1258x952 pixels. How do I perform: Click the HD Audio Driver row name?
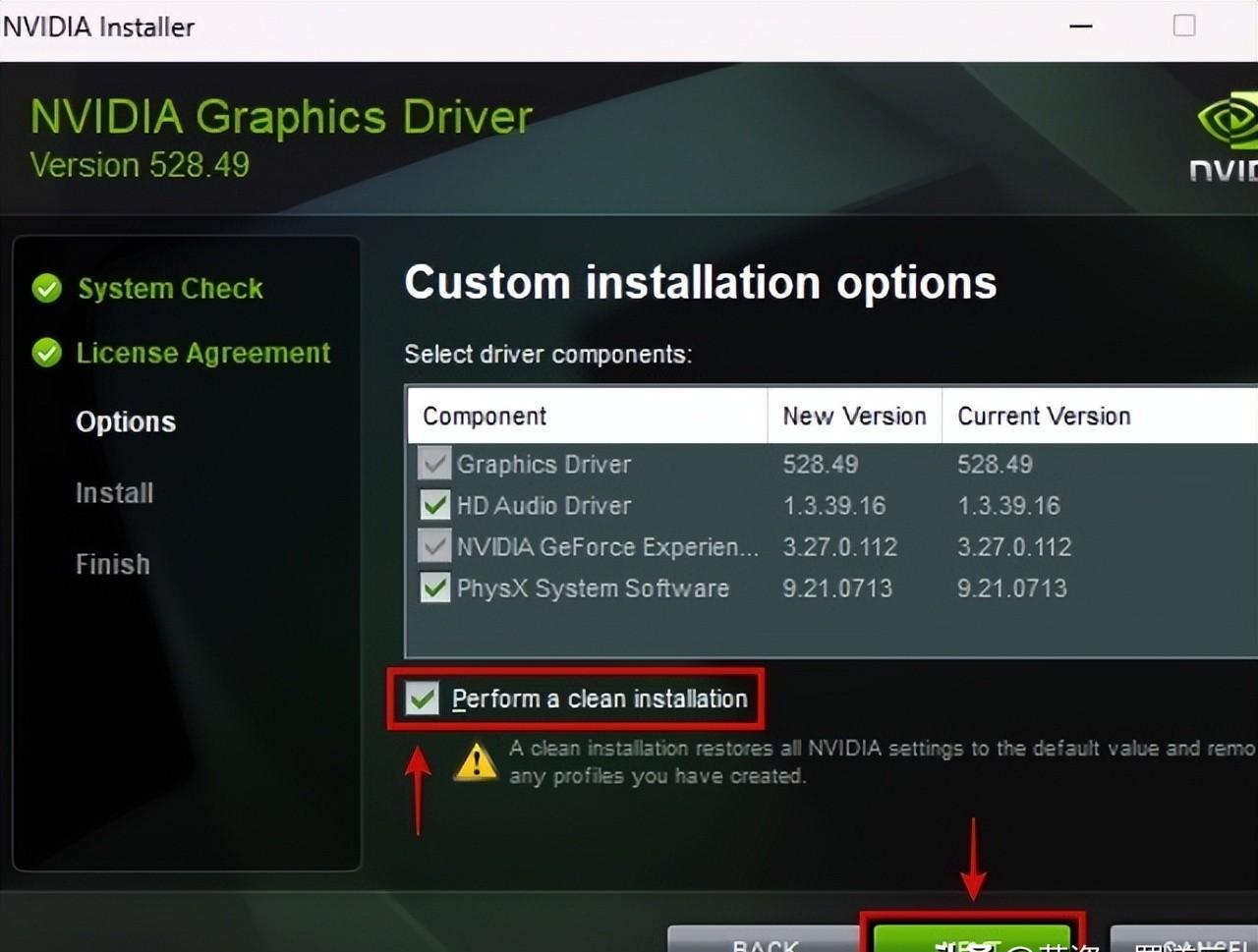tap(543, 505)
